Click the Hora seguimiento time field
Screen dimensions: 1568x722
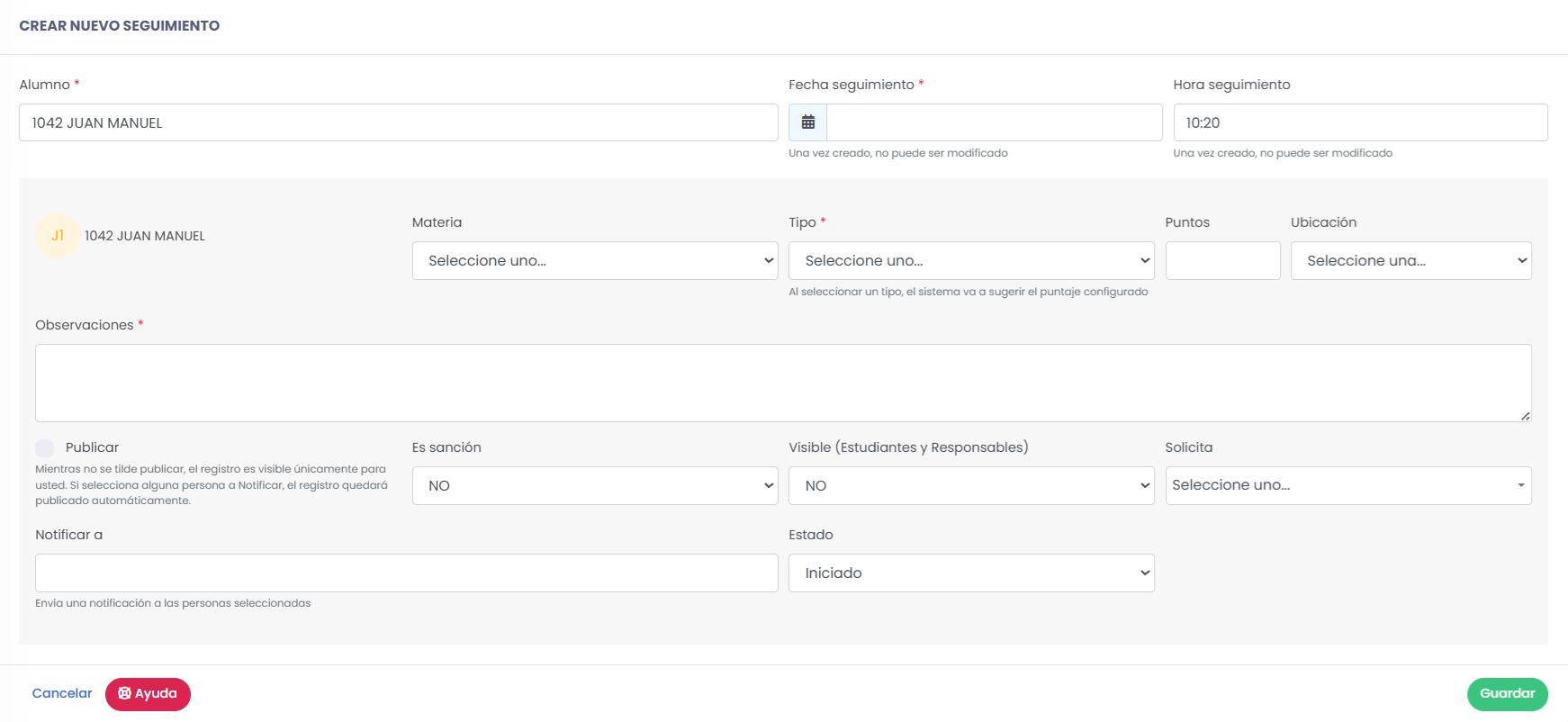(1361, 122)
